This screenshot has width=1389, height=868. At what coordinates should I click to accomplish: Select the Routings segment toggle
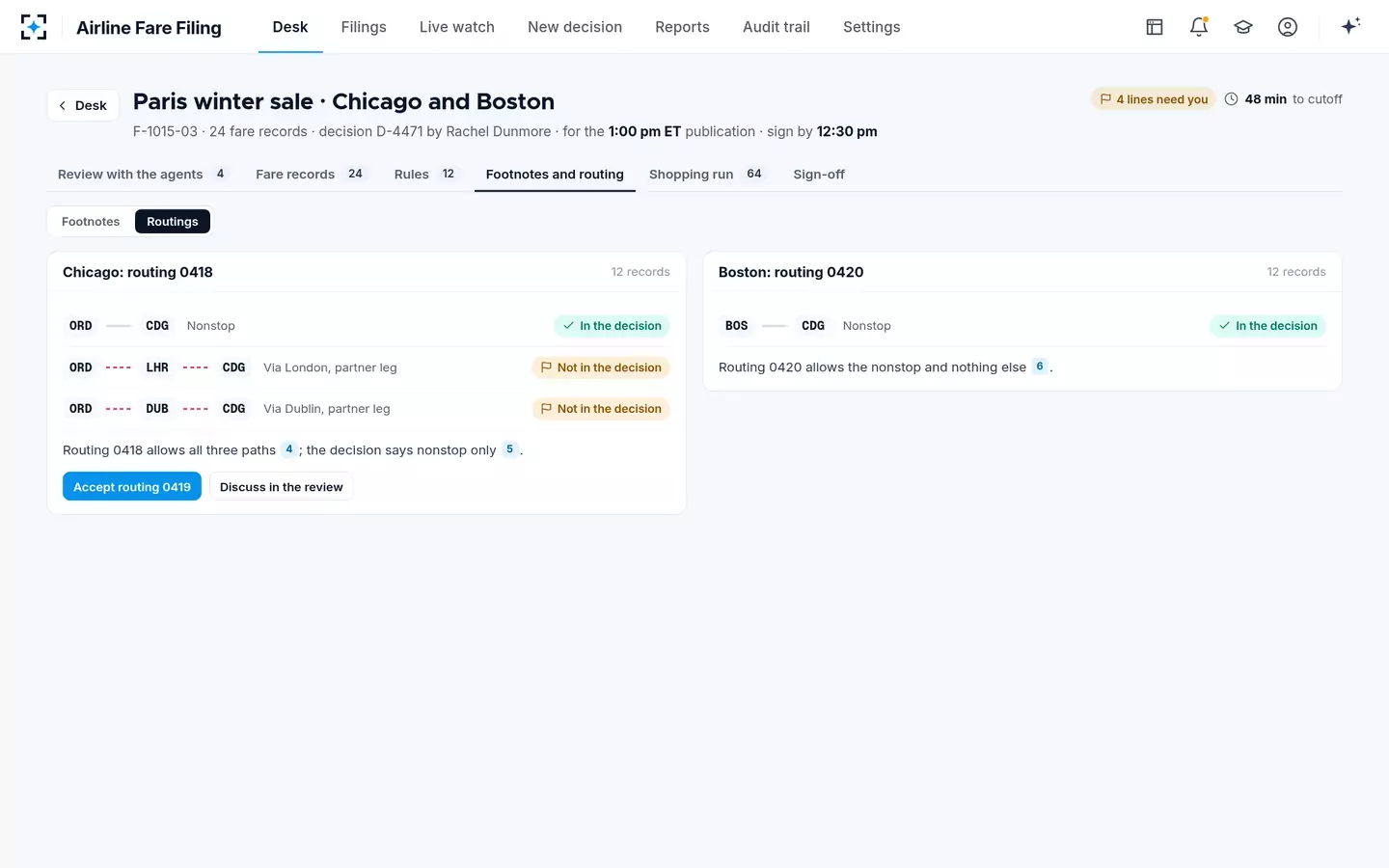(x=173, y=222)
